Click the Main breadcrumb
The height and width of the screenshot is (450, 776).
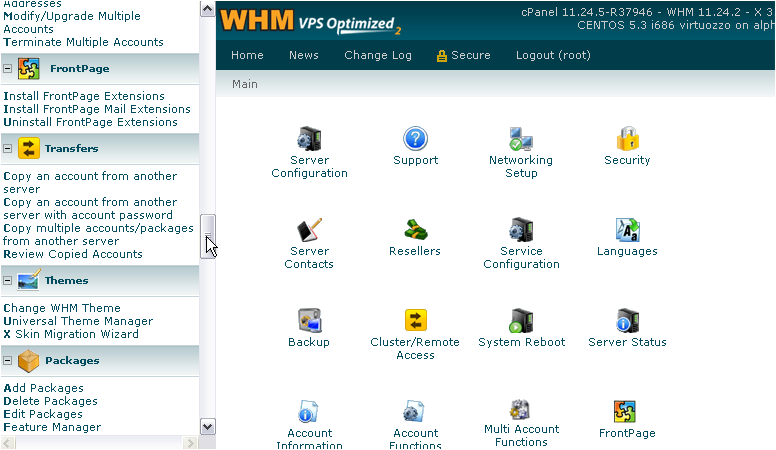click(x=245, y=84)
